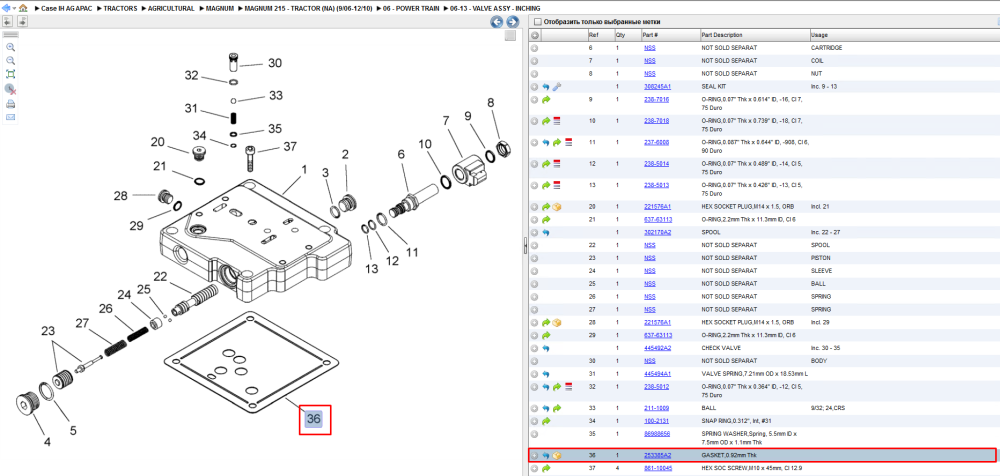Open the SPRING WASHER part number link
This screenshot has height=476, width=1000.
click(657, 433)
